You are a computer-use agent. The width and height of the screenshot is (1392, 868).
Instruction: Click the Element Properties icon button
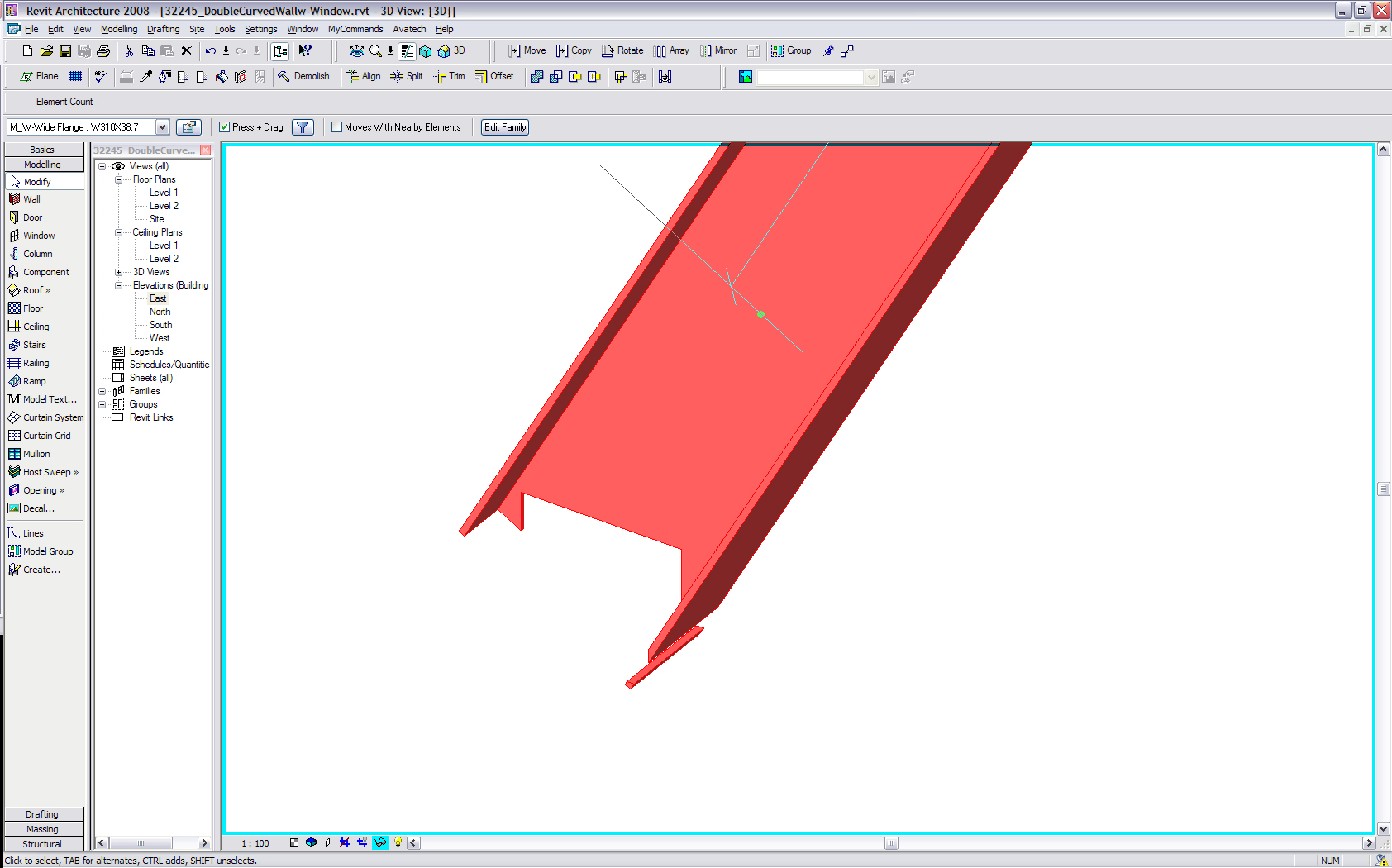coord(189,127)
